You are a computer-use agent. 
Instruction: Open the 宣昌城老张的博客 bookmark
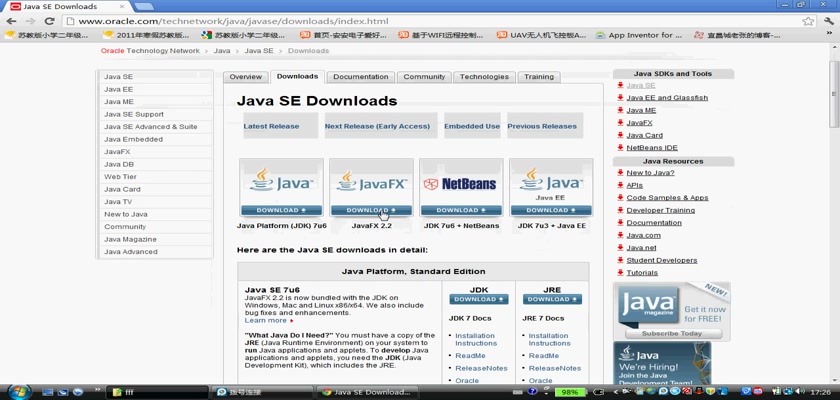point(737,35)
